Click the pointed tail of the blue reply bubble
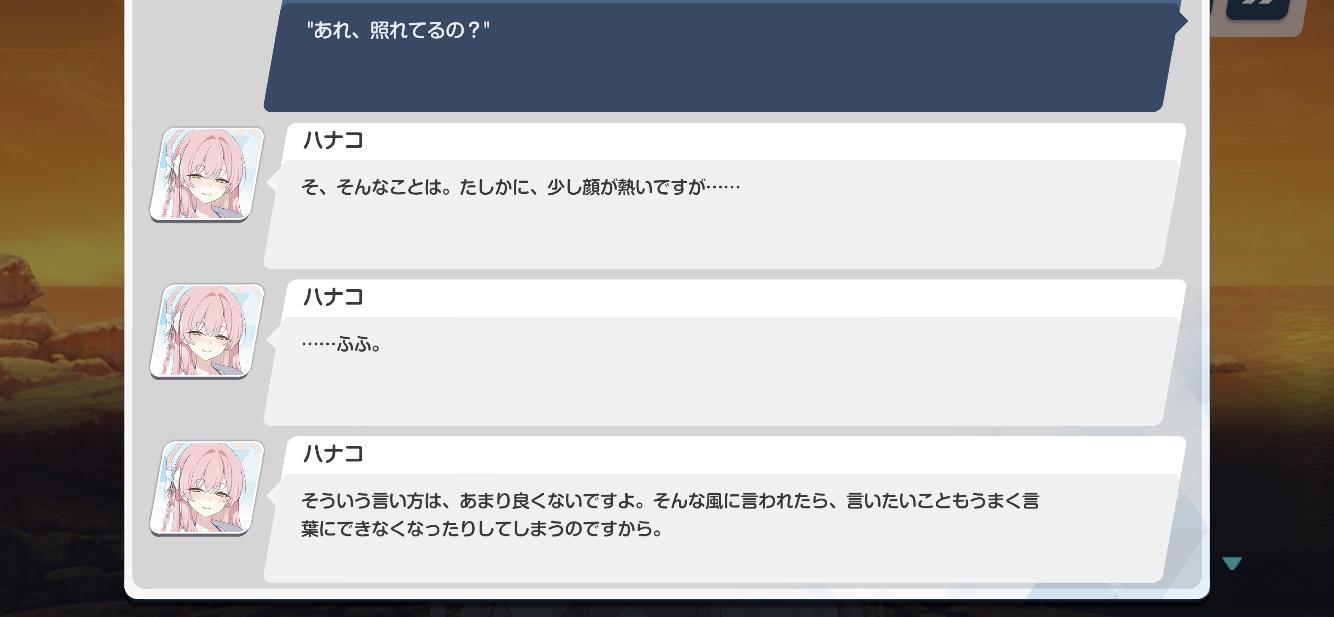The image size is (1334, 617). point(1182,20)
